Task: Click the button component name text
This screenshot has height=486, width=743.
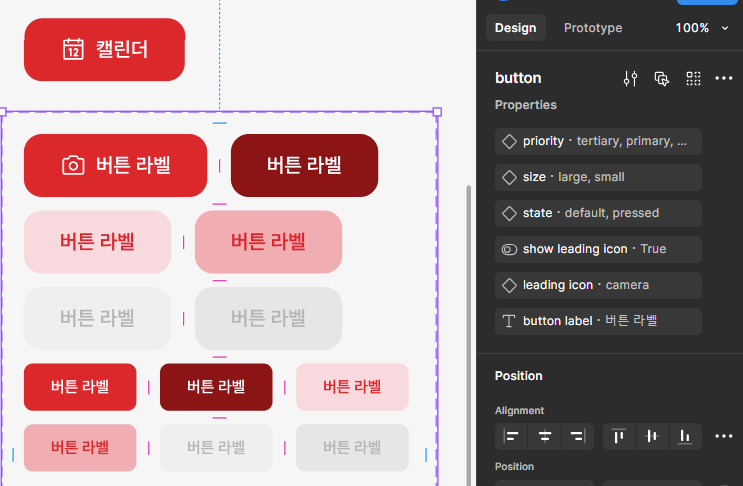Action: 518,78
